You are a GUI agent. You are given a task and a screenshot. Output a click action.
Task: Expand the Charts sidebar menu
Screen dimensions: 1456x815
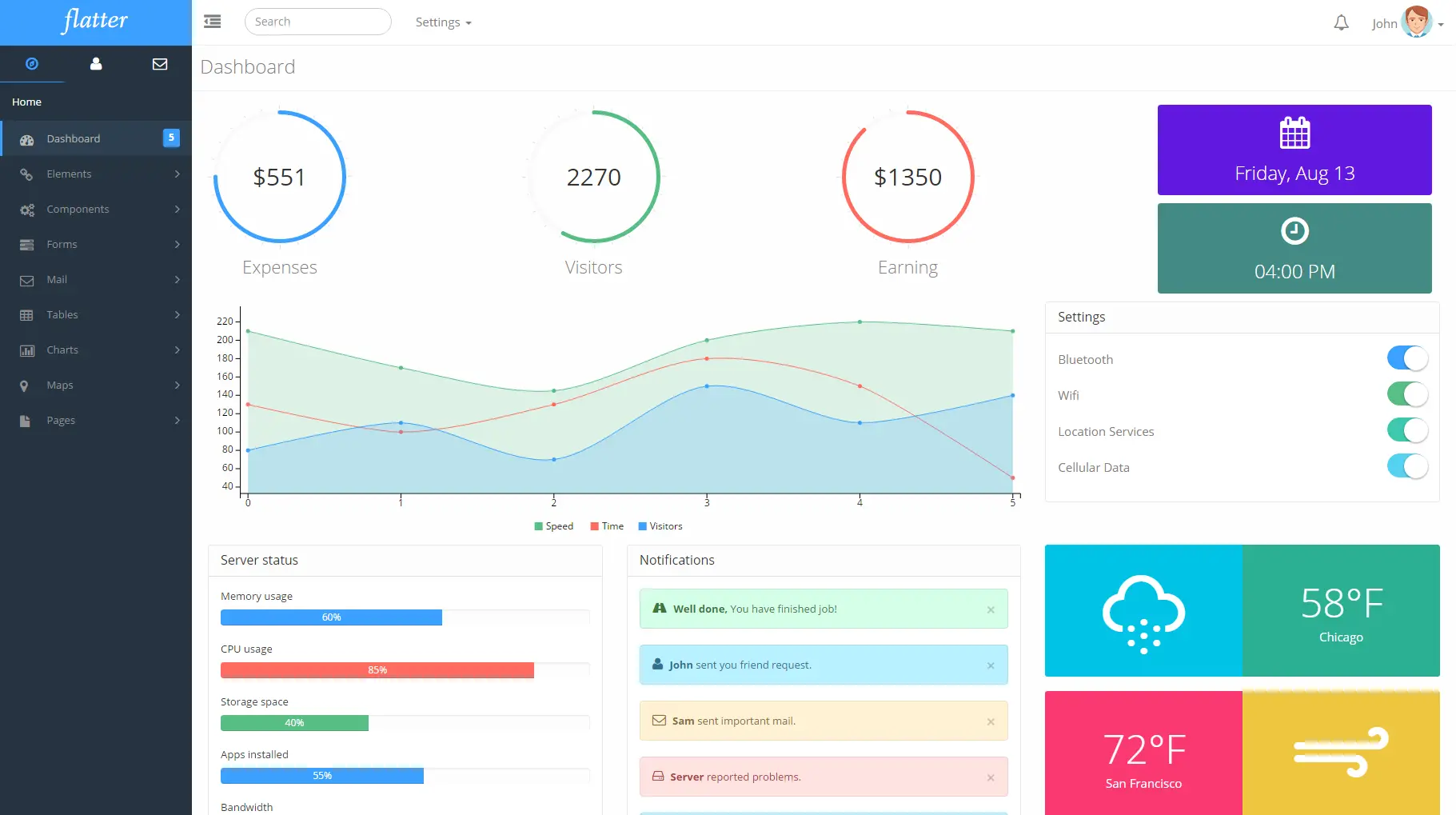coord(96,350)
